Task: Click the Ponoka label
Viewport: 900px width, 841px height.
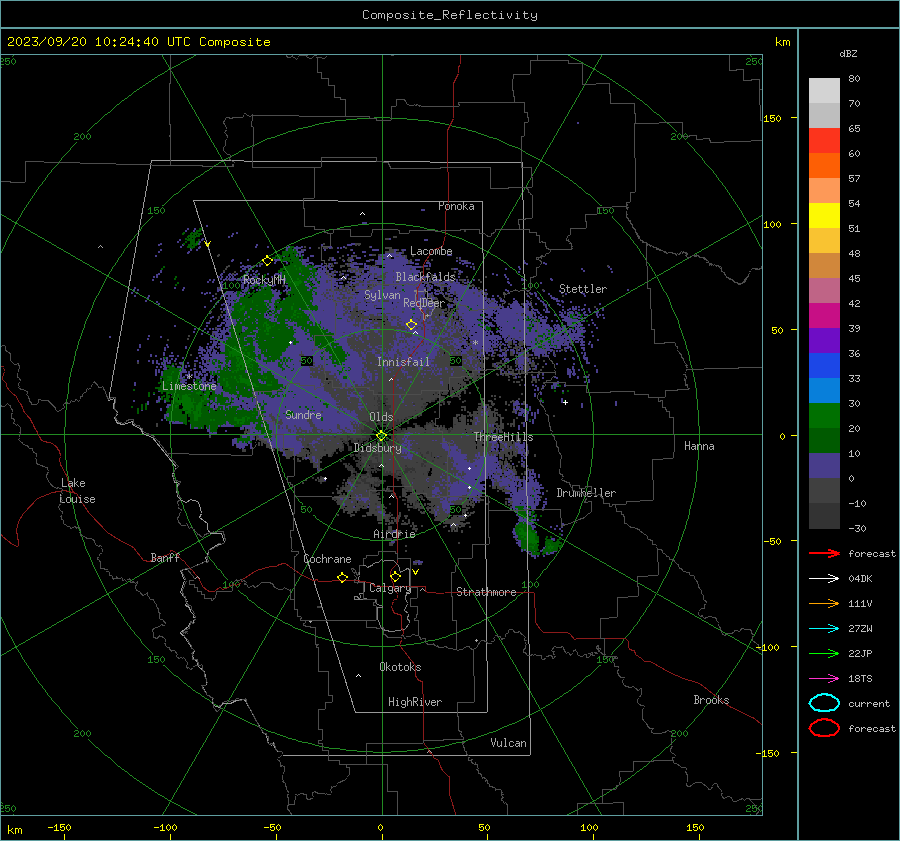Action: (x=456, y=206)
